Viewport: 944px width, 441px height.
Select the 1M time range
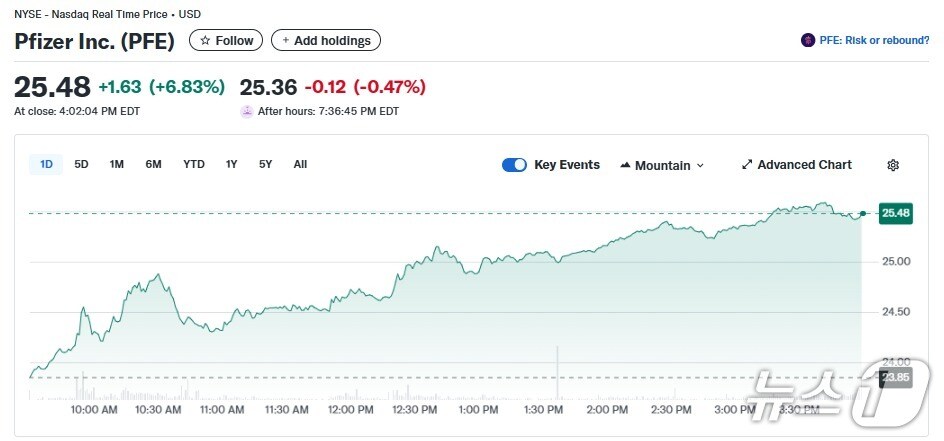pos(117,164)
